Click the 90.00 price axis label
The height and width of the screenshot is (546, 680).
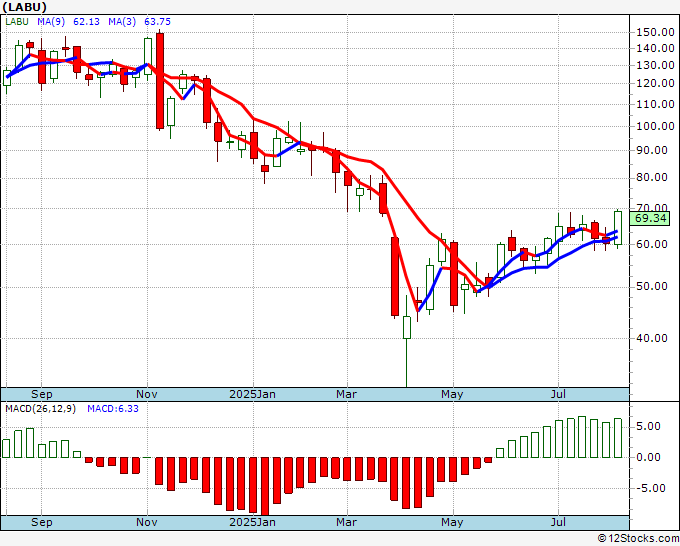[x=652, y=150]
